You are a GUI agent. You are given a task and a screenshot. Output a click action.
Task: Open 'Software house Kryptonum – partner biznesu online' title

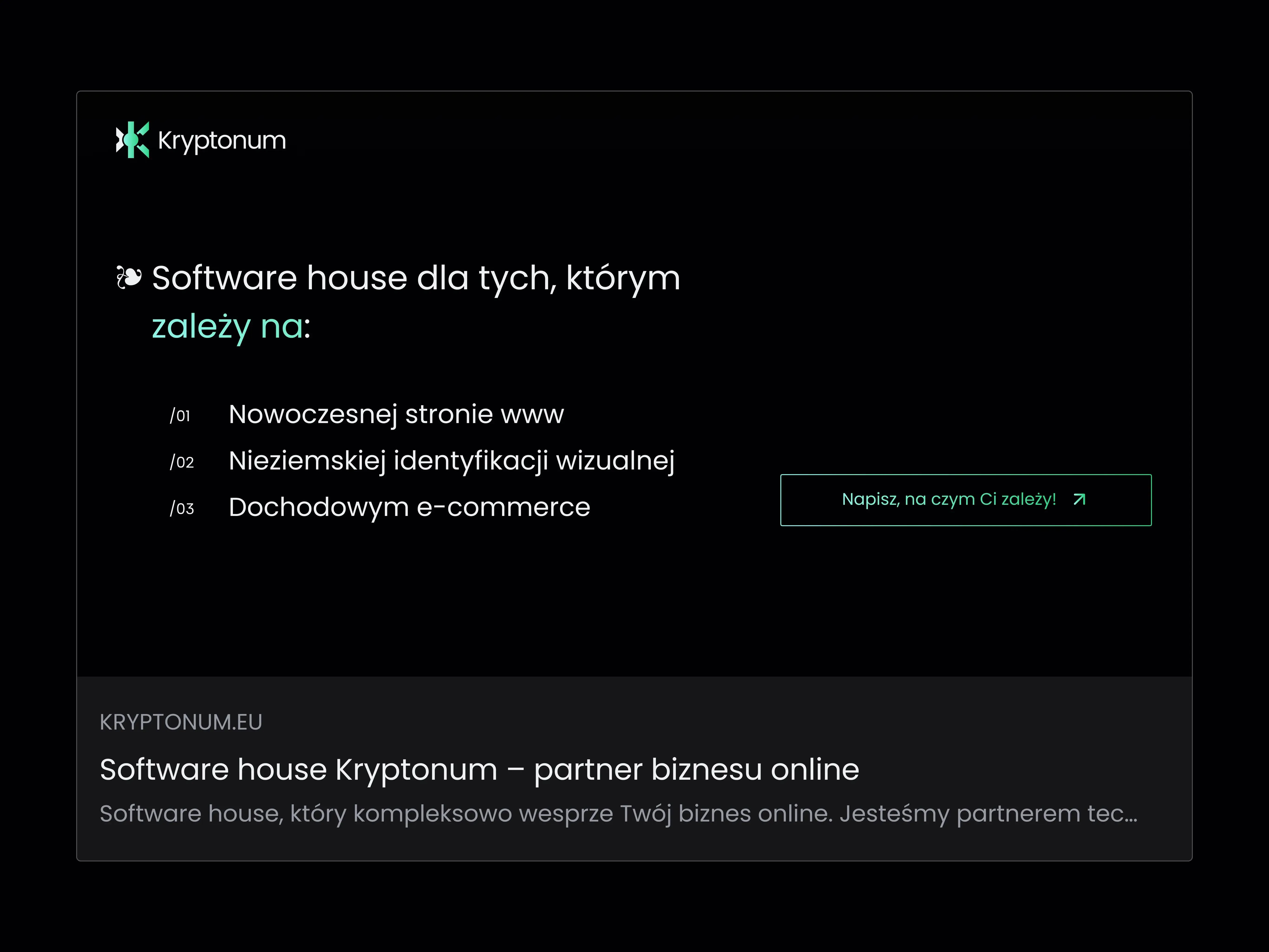tap(479, 770)
